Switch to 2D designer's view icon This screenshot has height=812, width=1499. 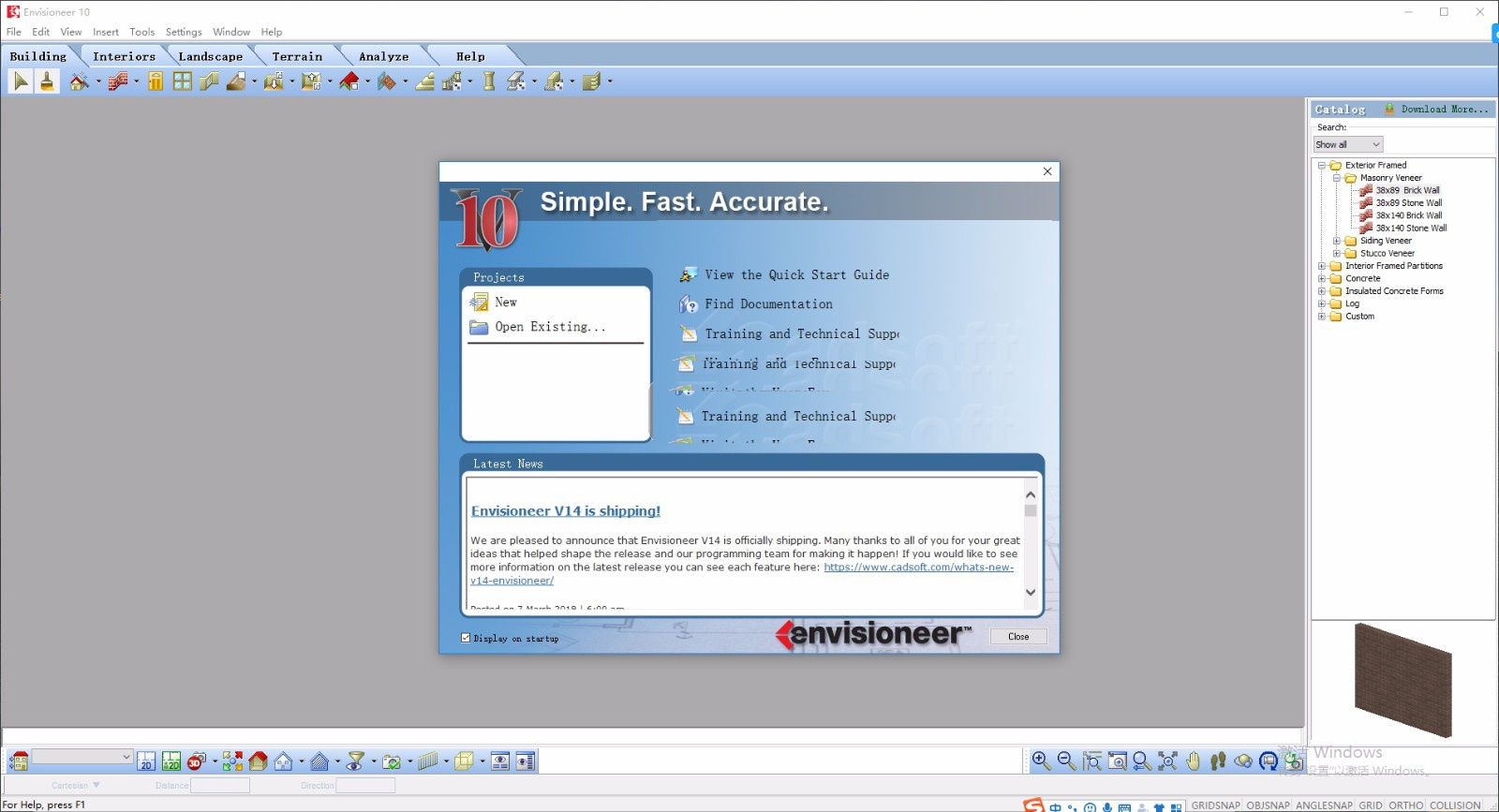coord(171,761)
